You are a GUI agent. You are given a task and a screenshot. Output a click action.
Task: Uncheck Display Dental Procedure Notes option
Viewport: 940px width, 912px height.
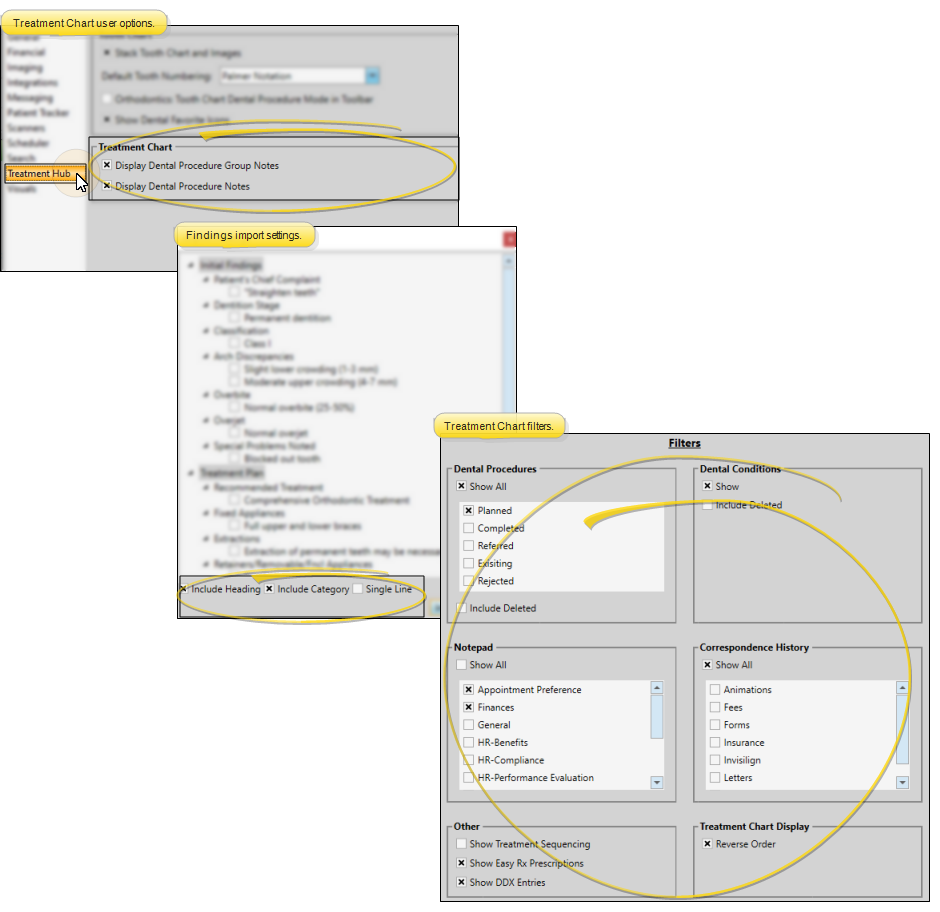tap(107, 187)
